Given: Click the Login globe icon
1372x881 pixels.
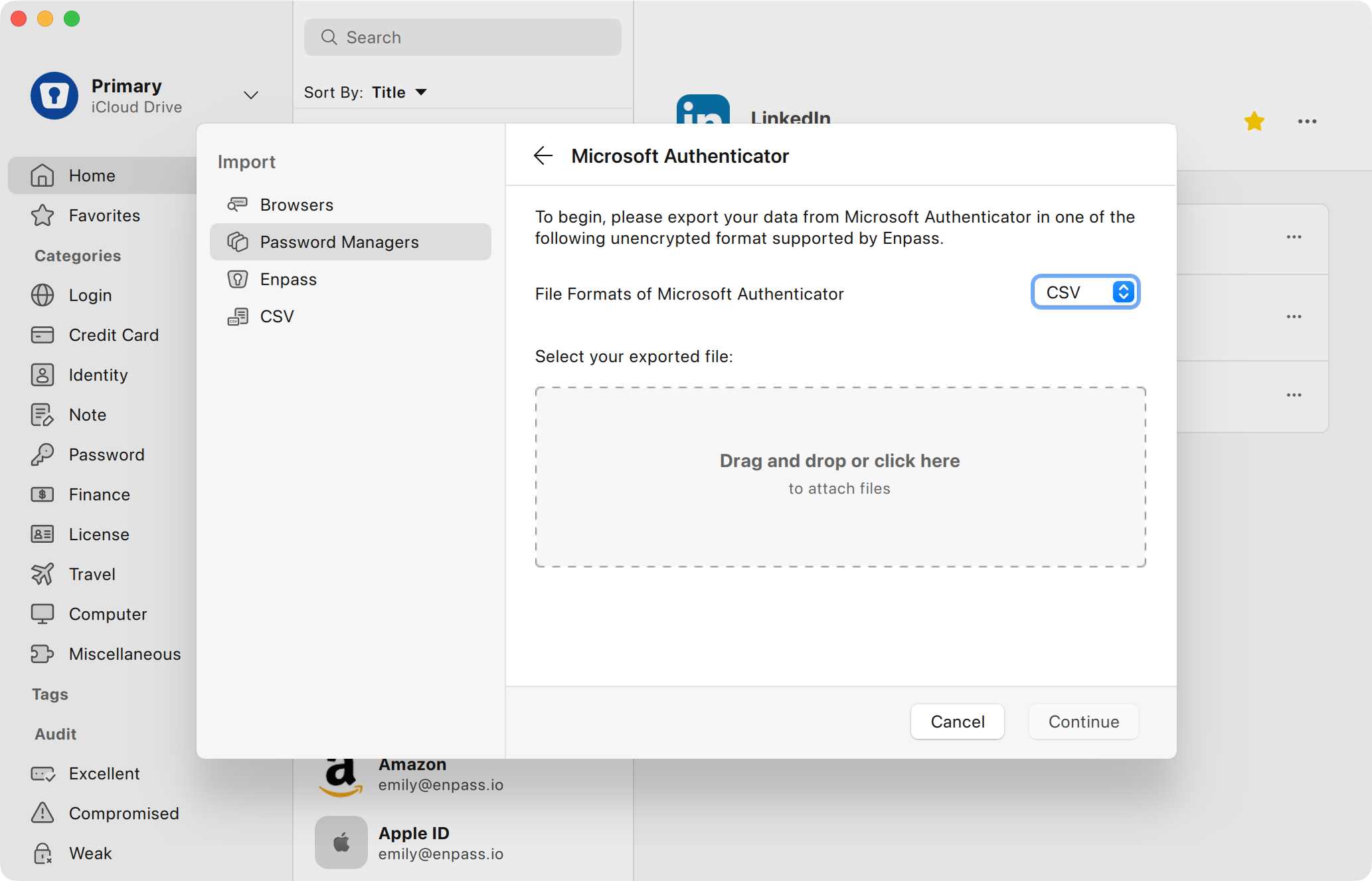Looking at the screenshot, I should [x=43, y=295].
